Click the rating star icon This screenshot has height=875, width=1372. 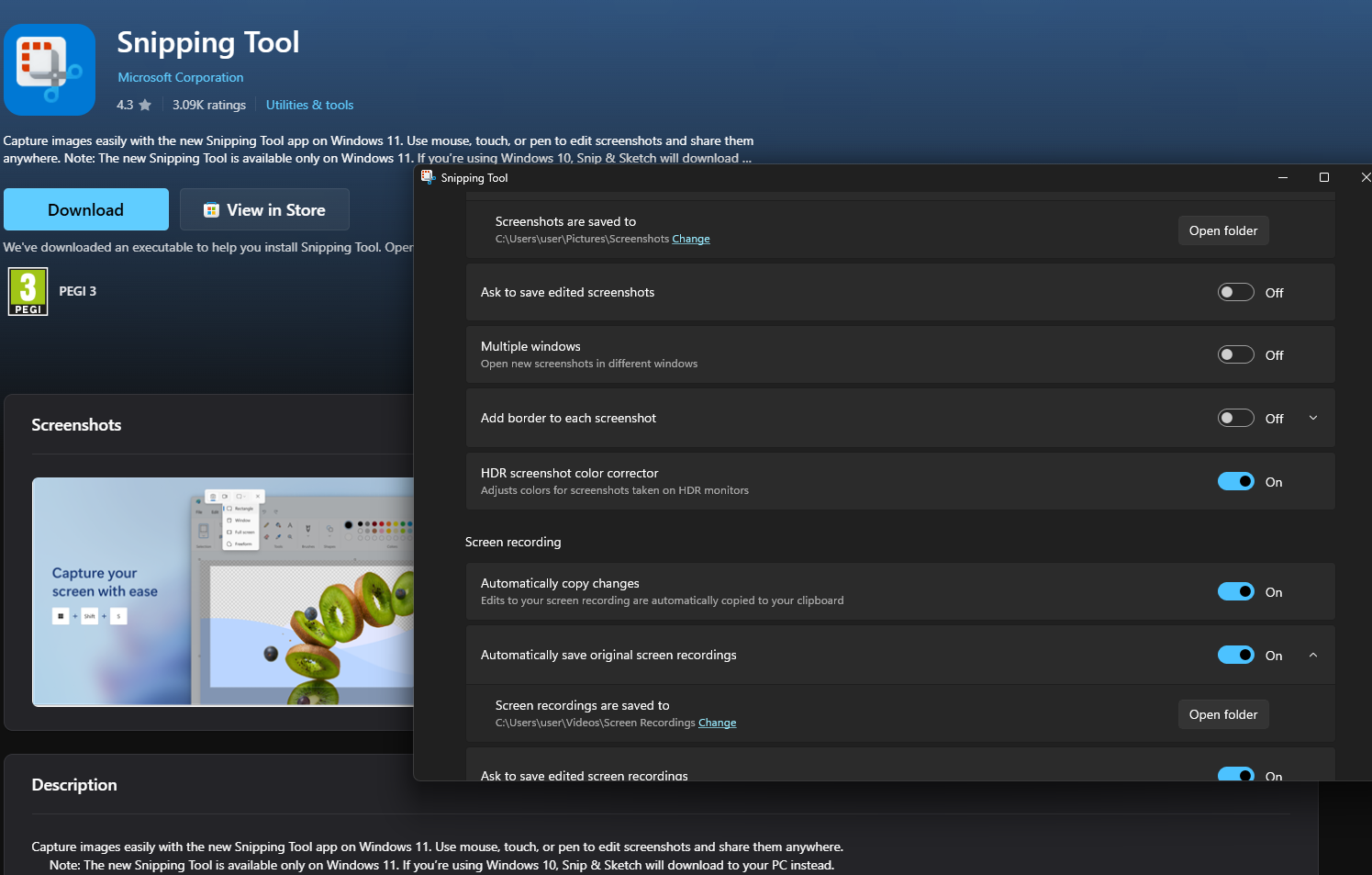click(x=145, y=106)
